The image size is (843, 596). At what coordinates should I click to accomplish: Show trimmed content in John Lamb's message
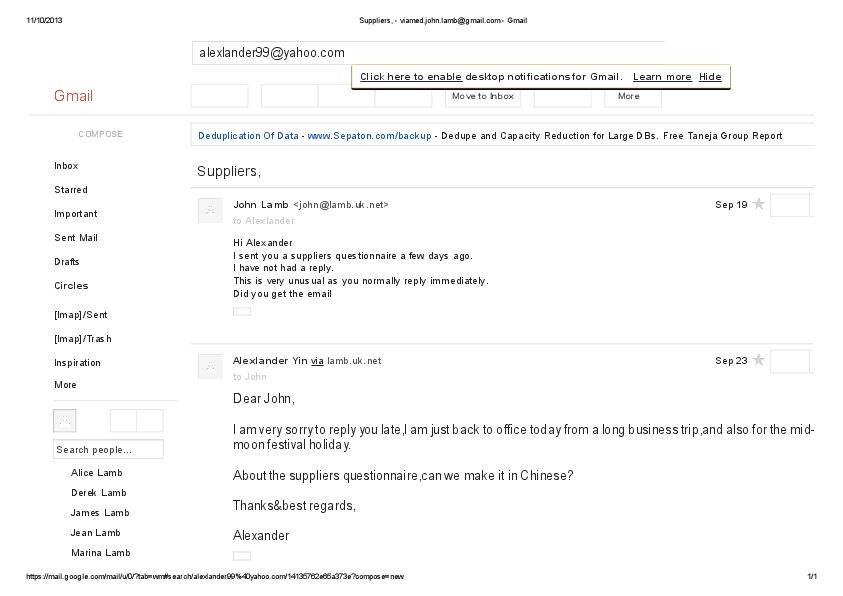(242, 311)
